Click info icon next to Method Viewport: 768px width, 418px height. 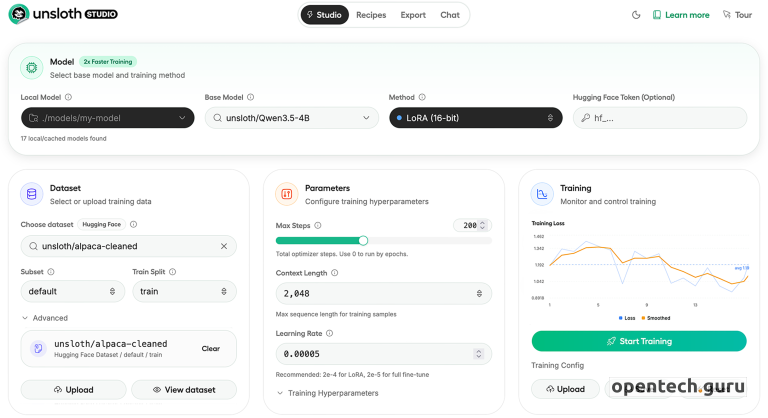point(423,97)
